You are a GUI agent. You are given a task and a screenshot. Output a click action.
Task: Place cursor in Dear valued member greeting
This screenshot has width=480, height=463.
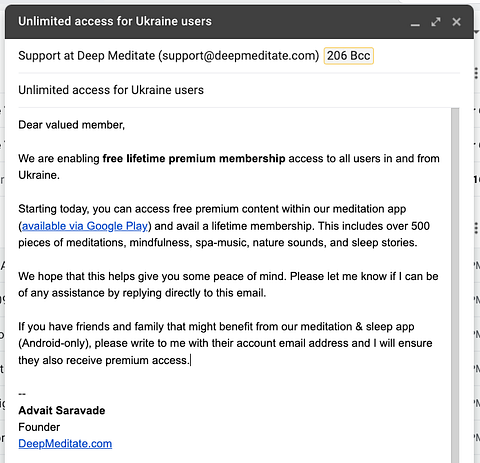pos(71,125)
